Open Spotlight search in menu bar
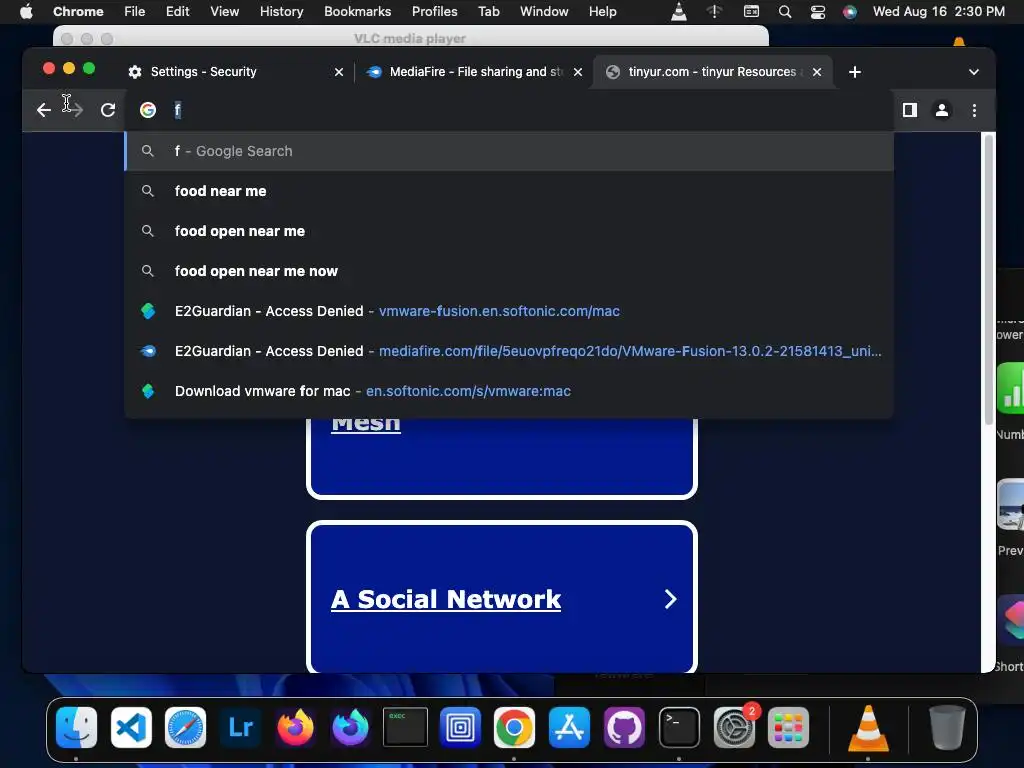 click(x=785, y=11)
